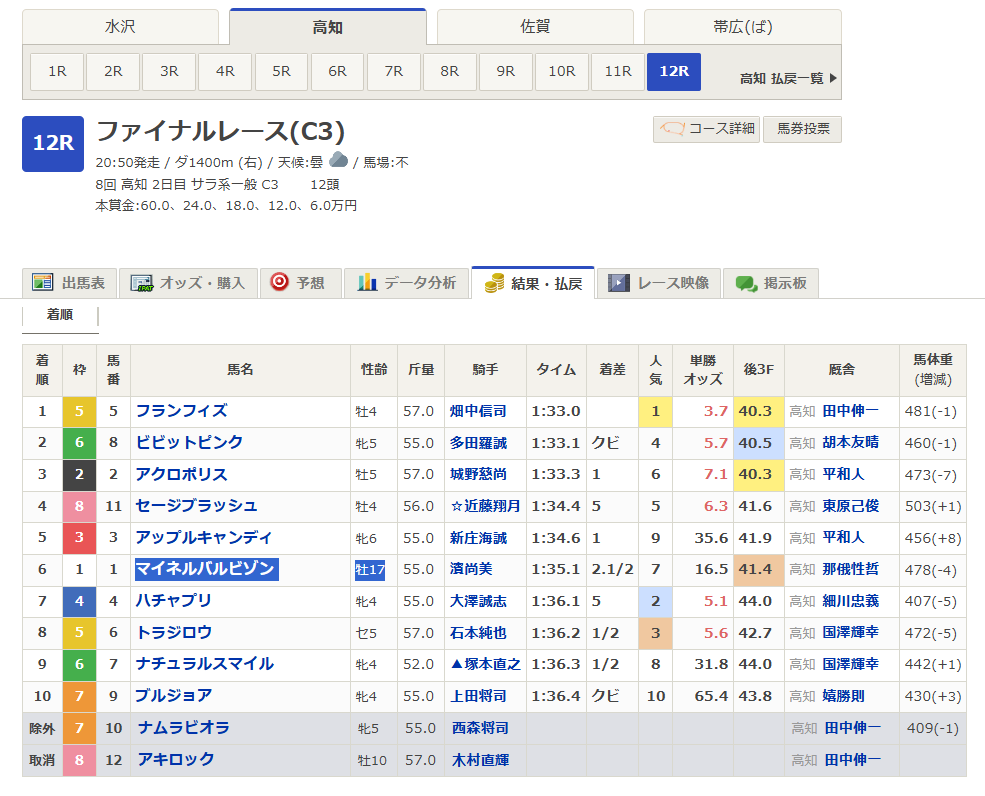This screenshot has width=985, height=796.
Task: Open horse トラジロウ page
Action: pos(174,633)
